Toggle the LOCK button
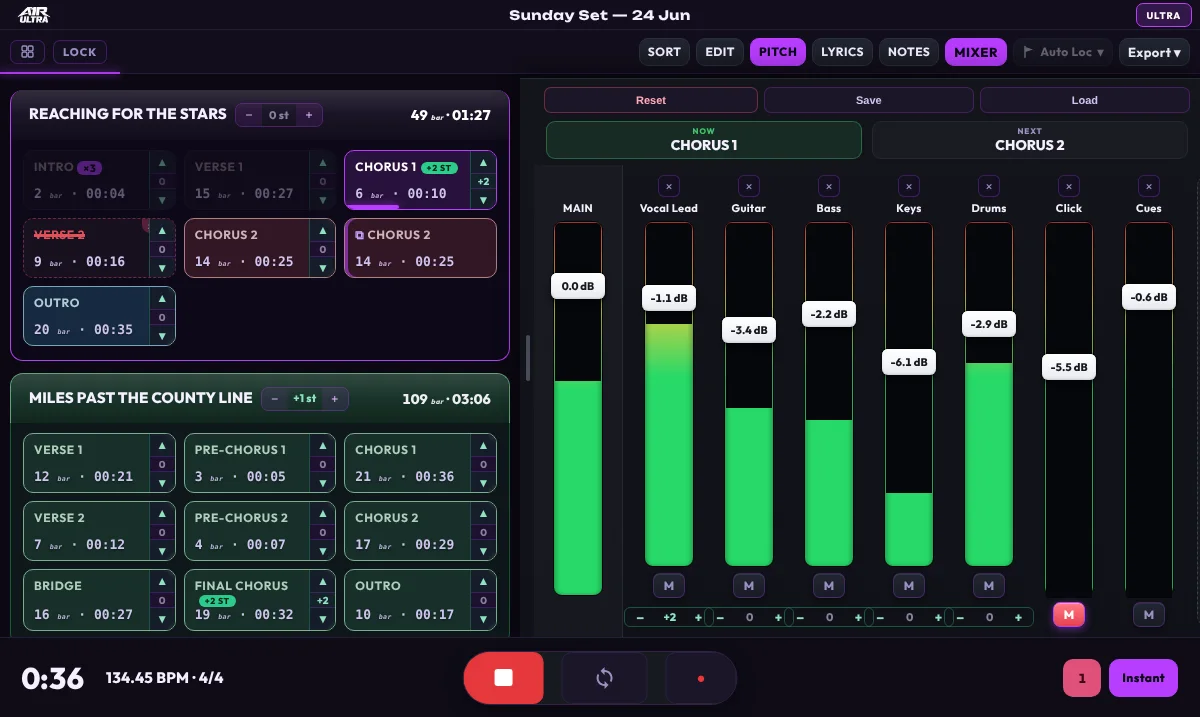Screen dimensions: 1200x717 pyautogui.click(x=80, y=52)
